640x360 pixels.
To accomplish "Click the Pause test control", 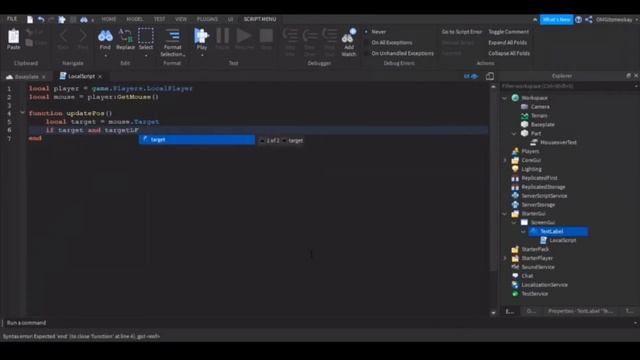I will pyautogui.click(x=222, y=36).
